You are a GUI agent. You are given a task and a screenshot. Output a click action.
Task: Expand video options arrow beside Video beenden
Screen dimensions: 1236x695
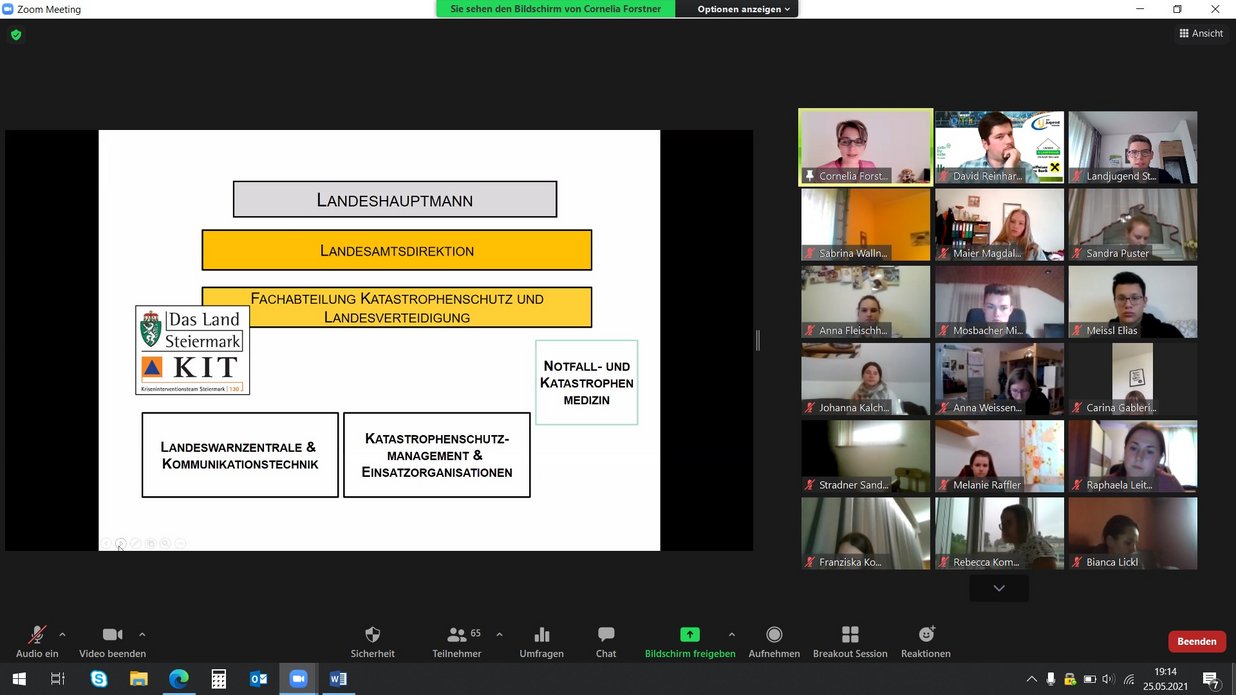[142, 634]
